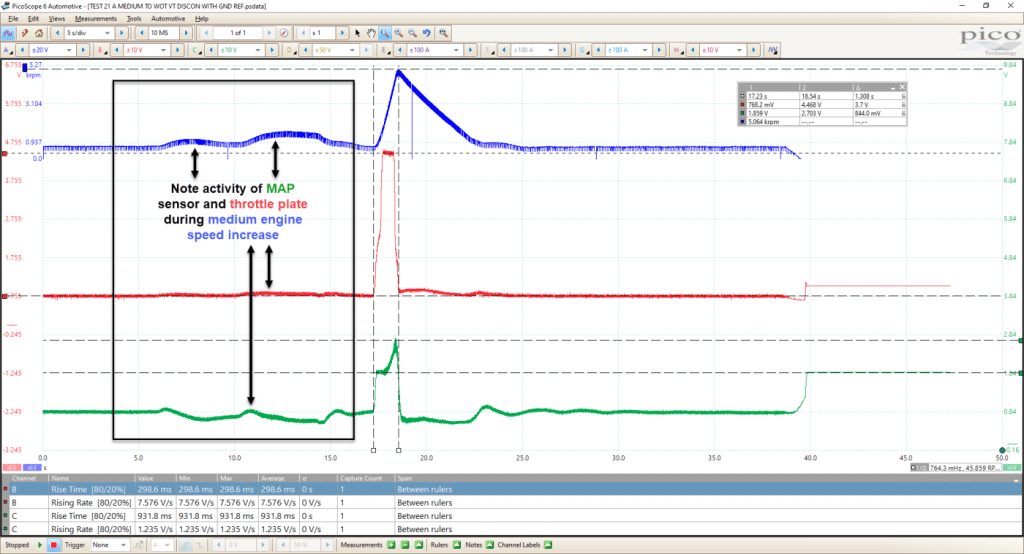Open the zoom overview icon
The height and width of the screenshot is (554, 1024).
[x=443, y=33]
